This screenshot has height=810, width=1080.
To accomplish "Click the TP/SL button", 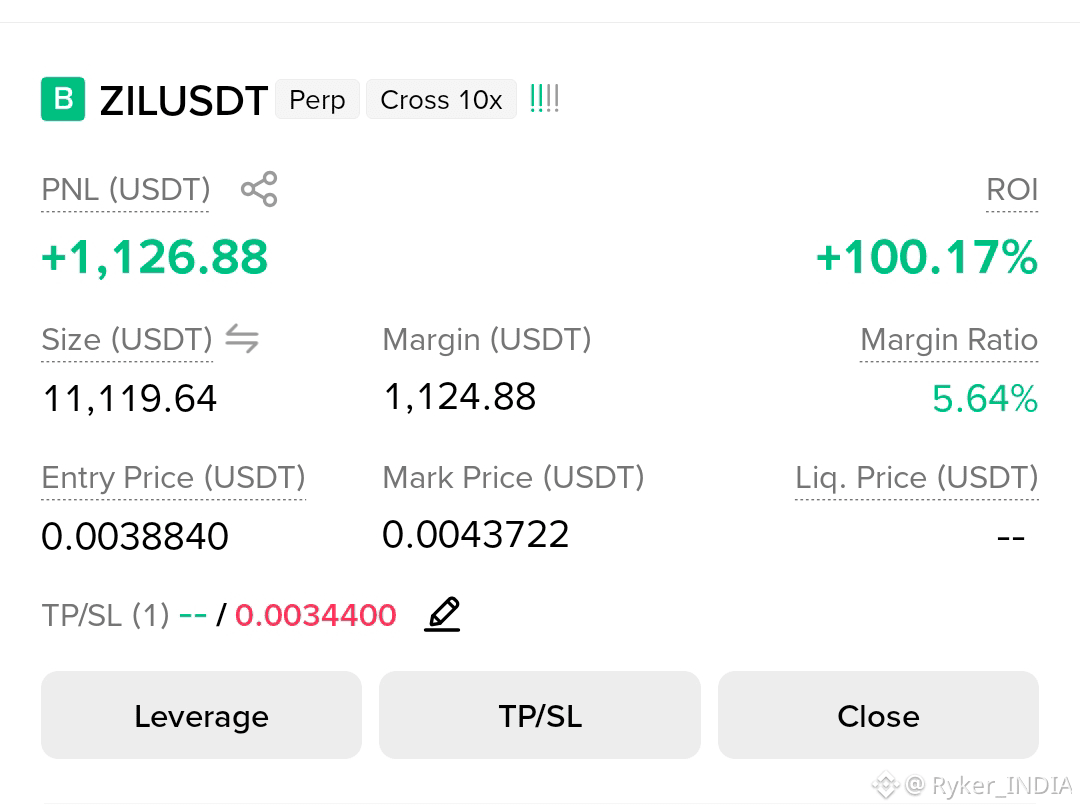I will coord(540,715).
